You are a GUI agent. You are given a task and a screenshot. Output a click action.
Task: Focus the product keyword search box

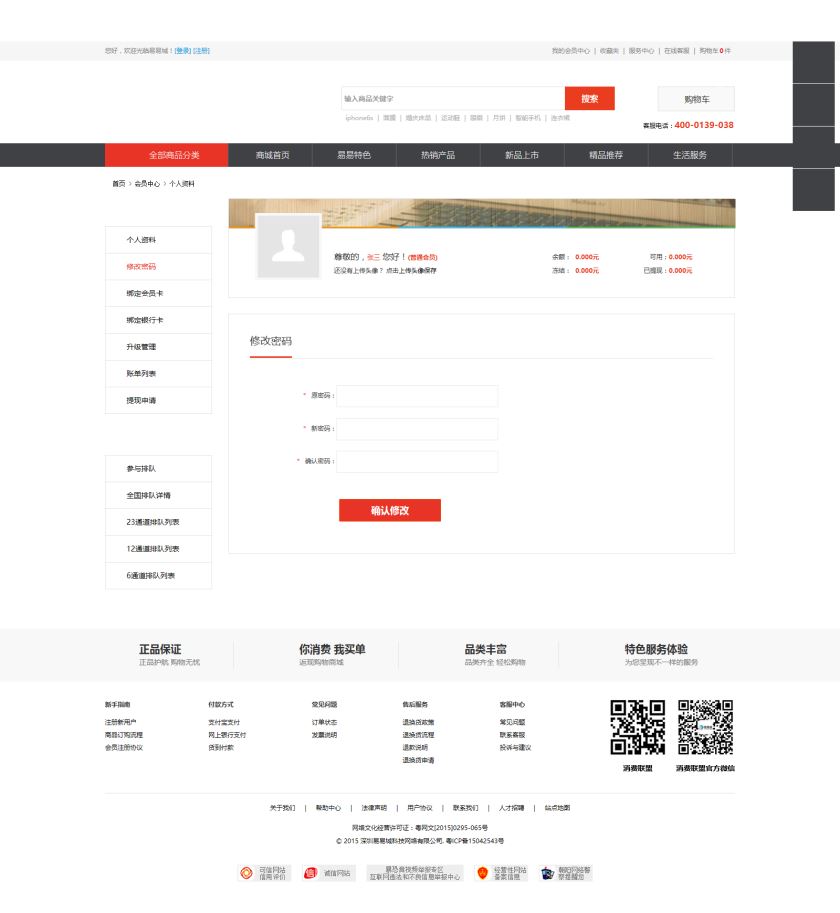[x=453, y=98]
